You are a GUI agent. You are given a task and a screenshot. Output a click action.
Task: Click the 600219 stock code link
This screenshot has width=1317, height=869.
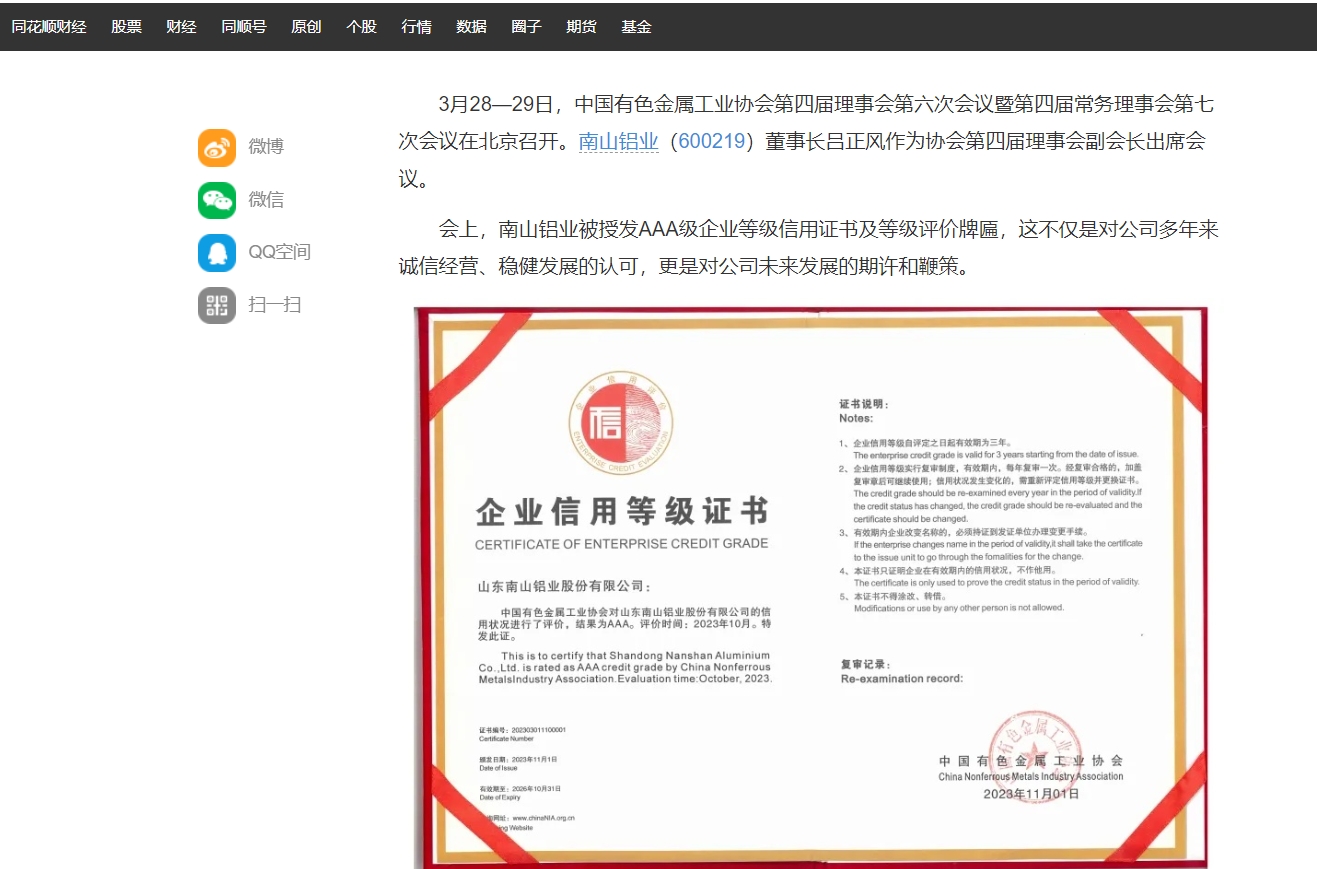tap(712, 142)
